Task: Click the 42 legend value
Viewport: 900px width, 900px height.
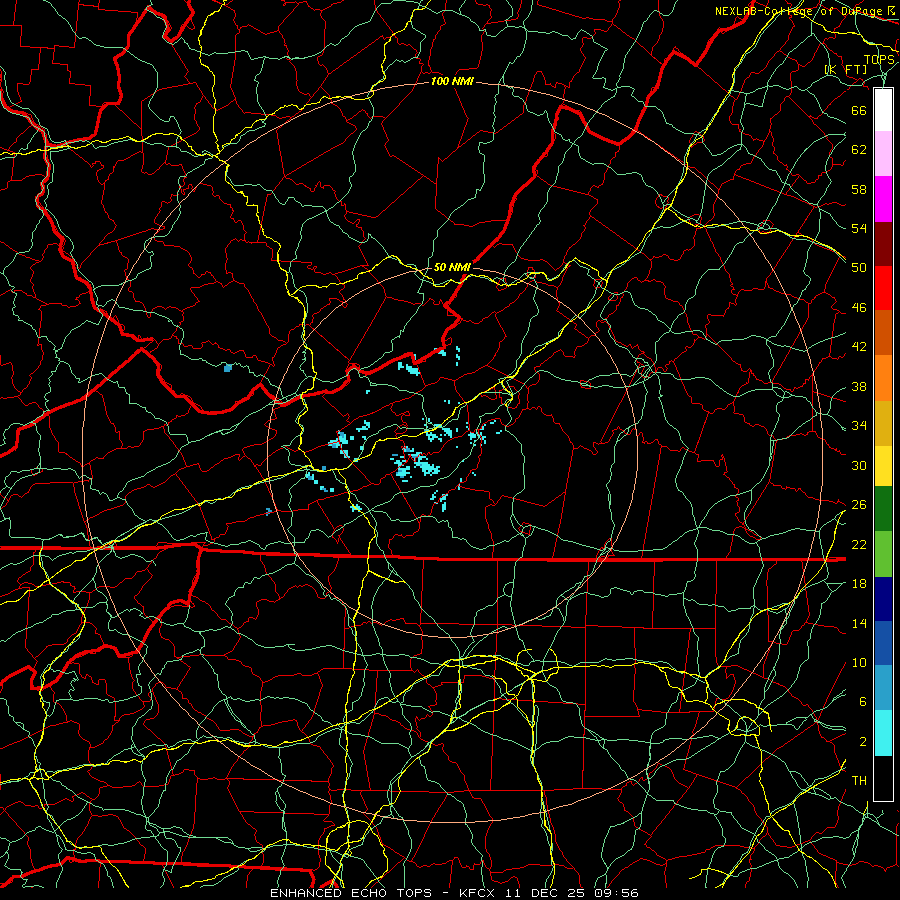Action: click(859, 347)
